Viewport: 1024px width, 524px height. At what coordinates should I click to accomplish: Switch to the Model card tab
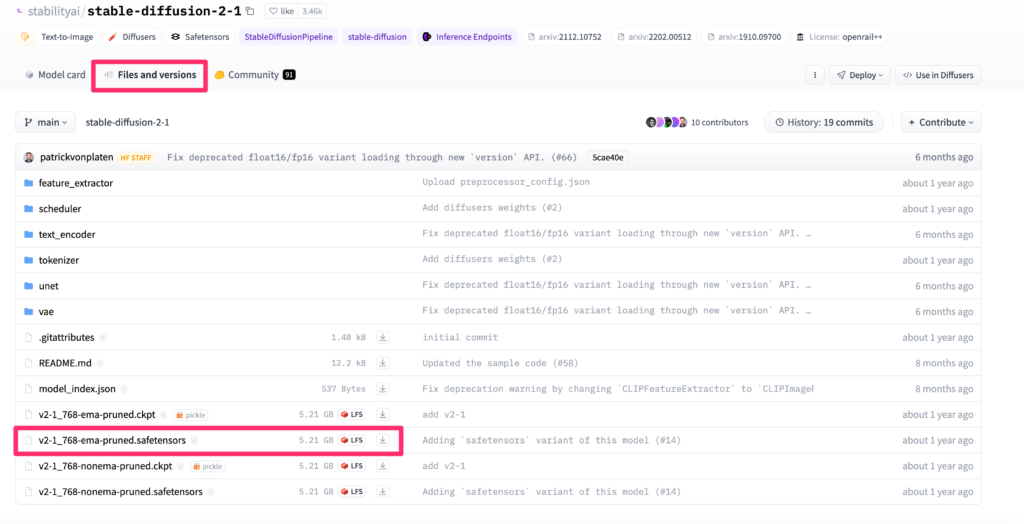pyautogui.click(x=55, y=75)
